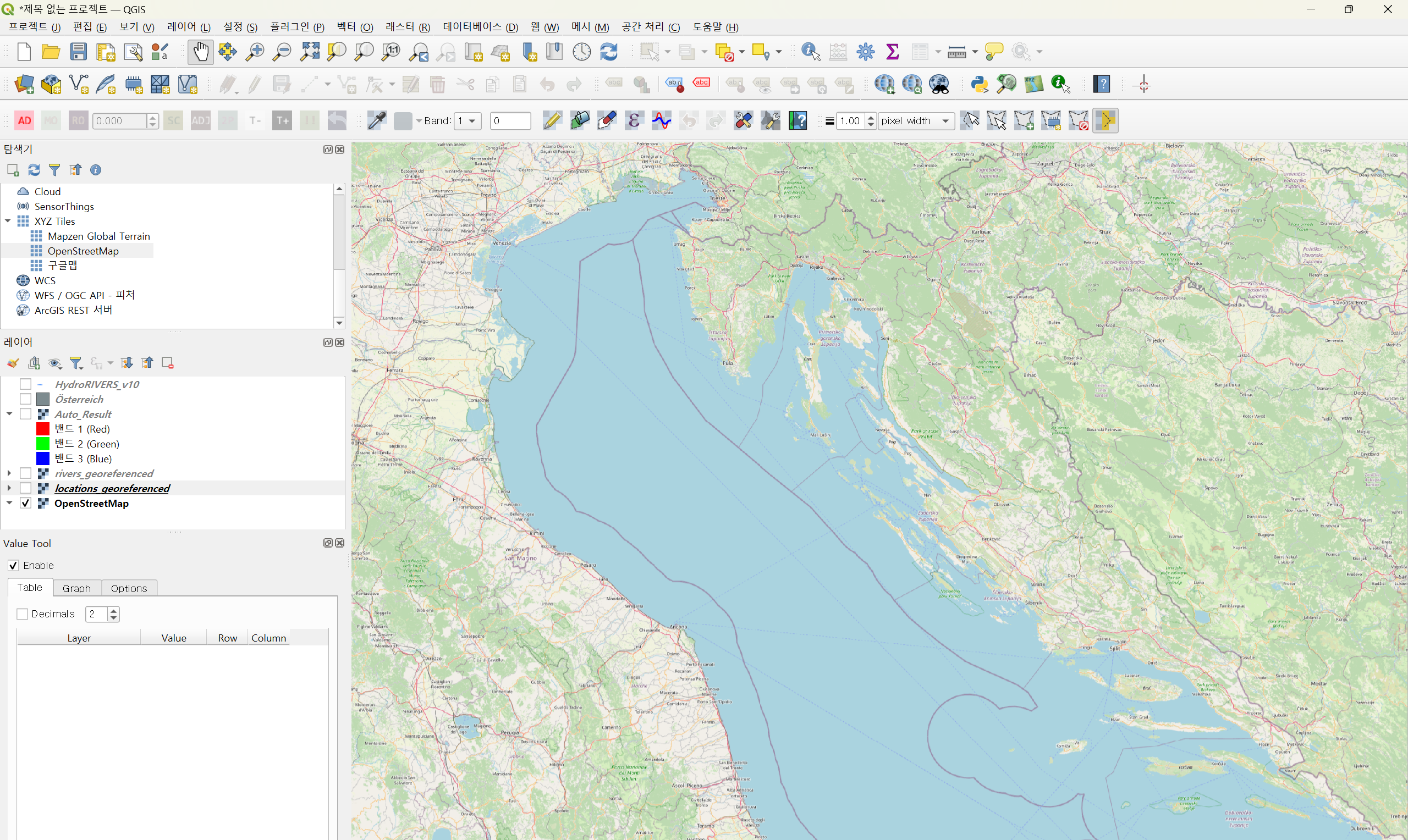Click the Refresh map canvas icon
1408x840 pixels.
[609, 52]
